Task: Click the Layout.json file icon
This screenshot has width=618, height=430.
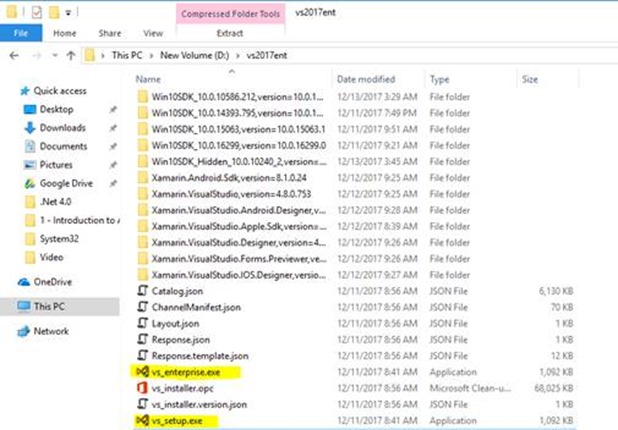Action: pyautogui.click(x=143, y=323)
